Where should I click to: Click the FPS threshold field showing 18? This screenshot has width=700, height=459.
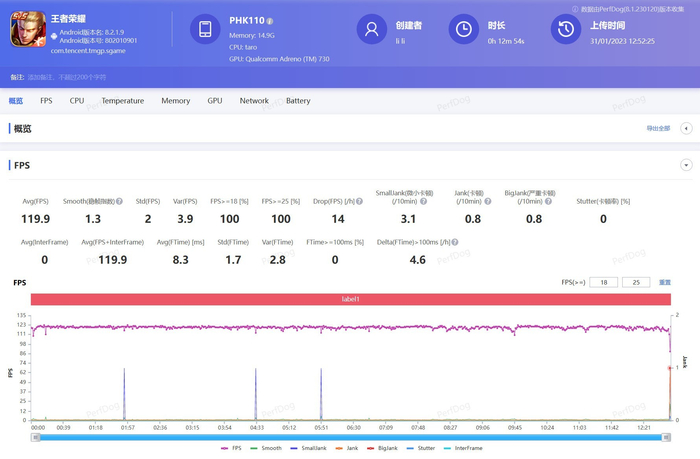point(604,282)
